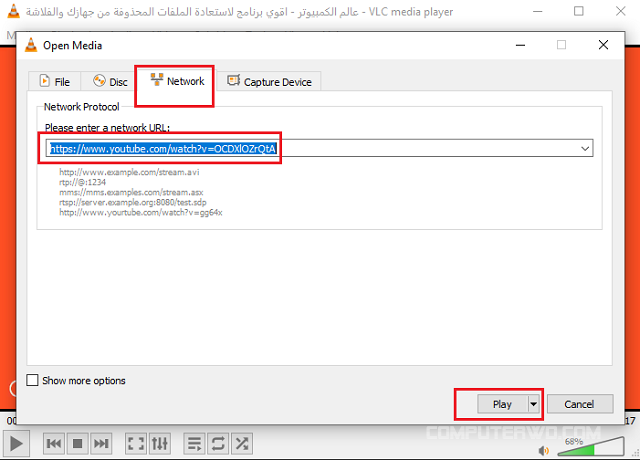Toggle the playlist view in VLC
640x460 pixels.
(194, 443)
